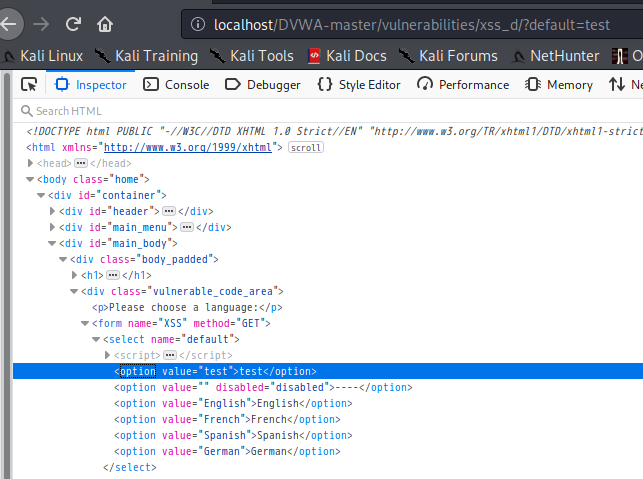Select the option value Spanish row

pos(233,435)
